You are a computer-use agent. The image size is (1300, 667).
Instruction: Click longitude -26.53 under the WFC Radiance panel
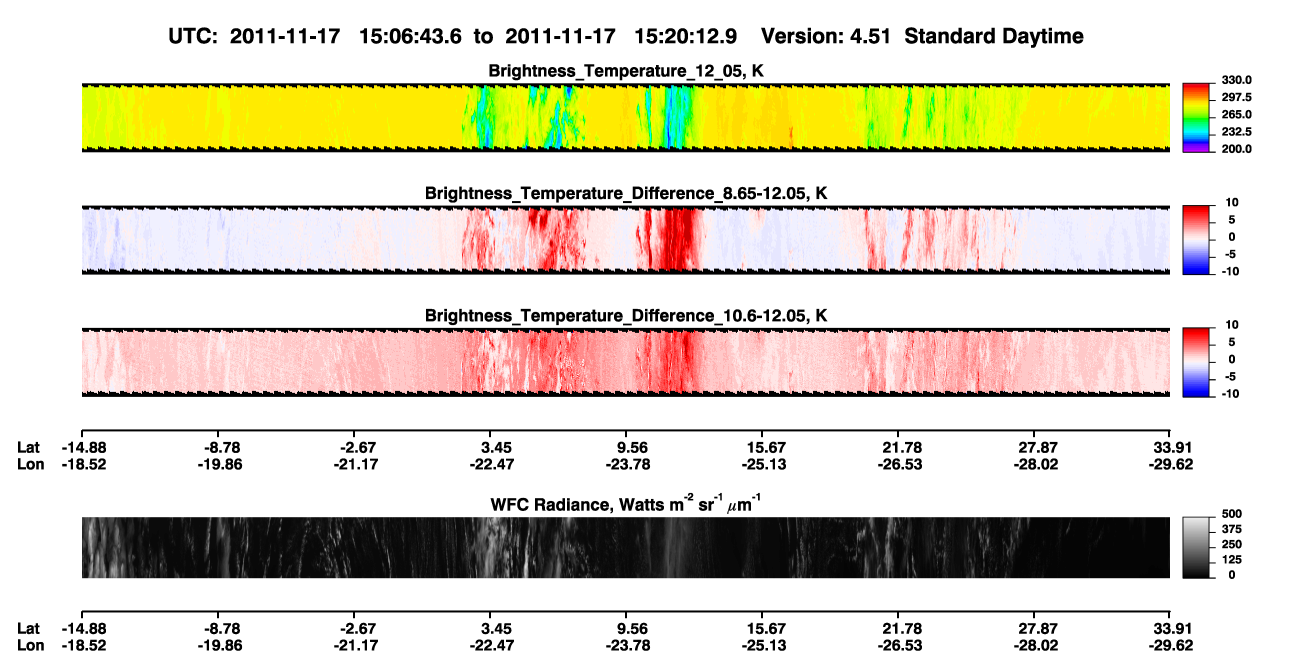[899, 646]
